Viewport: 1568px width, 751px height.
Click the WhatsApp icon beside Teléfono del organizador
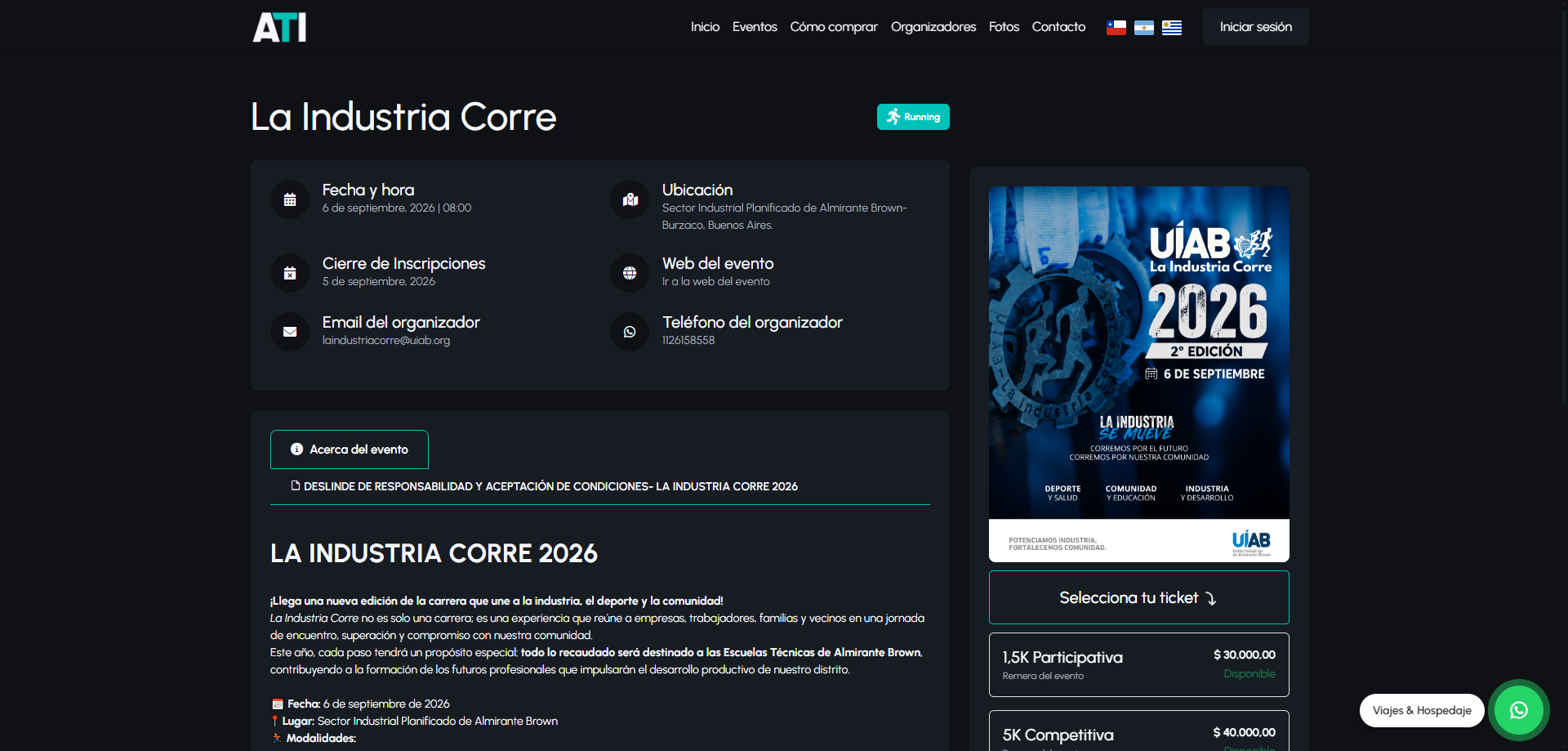[630, 332]
